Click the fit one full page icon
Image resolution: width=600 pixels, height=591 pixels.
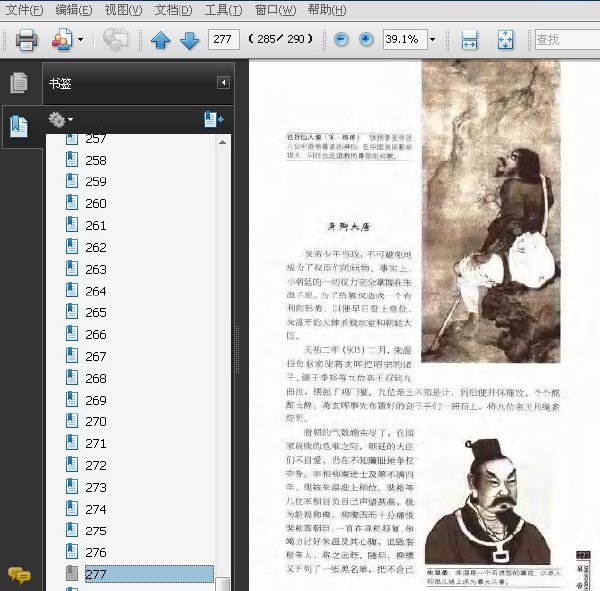pos(505,39)
